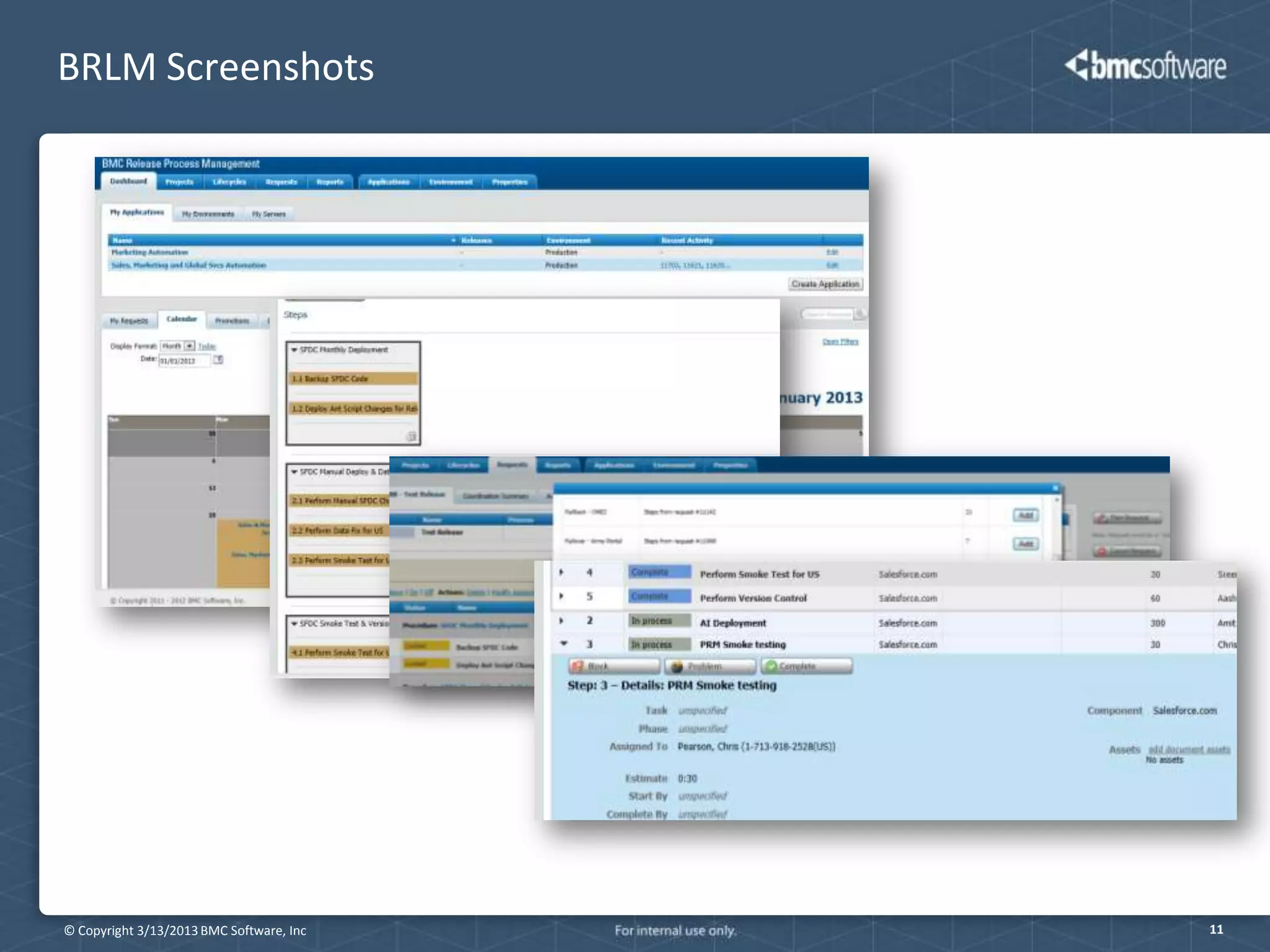The width and height of the screenshot is (1270, 952).
Task: Select step 2.1 Perform Manual SFDC
Action: 340,501
